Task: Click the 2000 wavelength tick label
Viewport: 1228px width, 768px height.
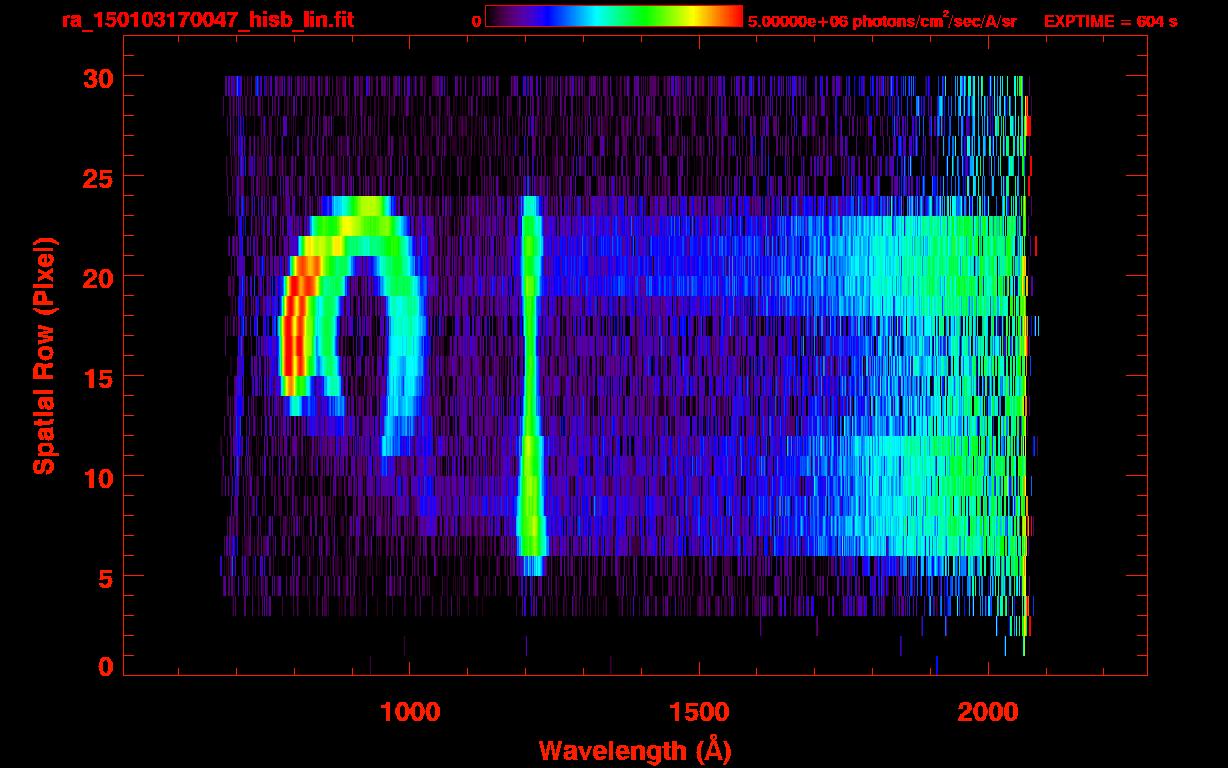Action: (988, 712)
